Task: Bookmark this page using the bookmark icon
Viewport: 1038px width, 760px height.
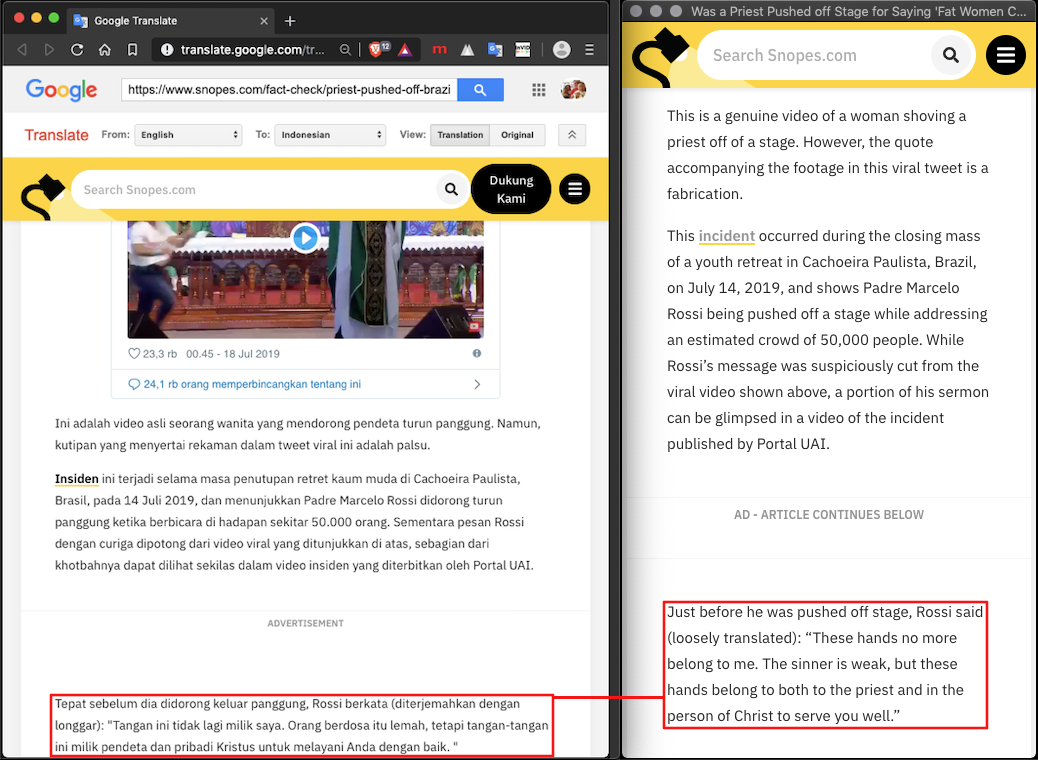Action: (133, 49)
